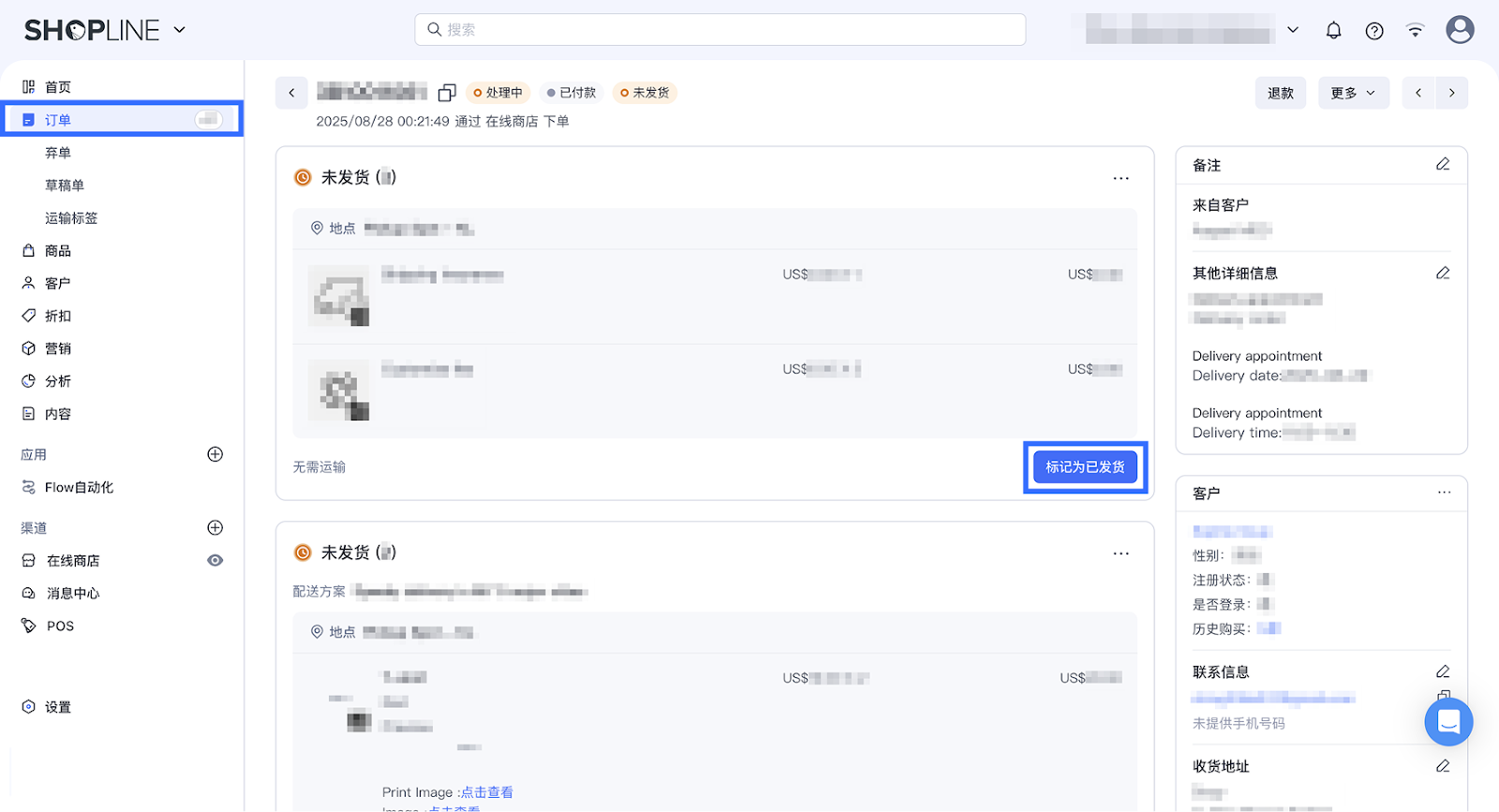The width and height of the screenshot is (1499, 812).
Task: Go to the next order
Action: pyautogui.click(x=1452, y=93)
